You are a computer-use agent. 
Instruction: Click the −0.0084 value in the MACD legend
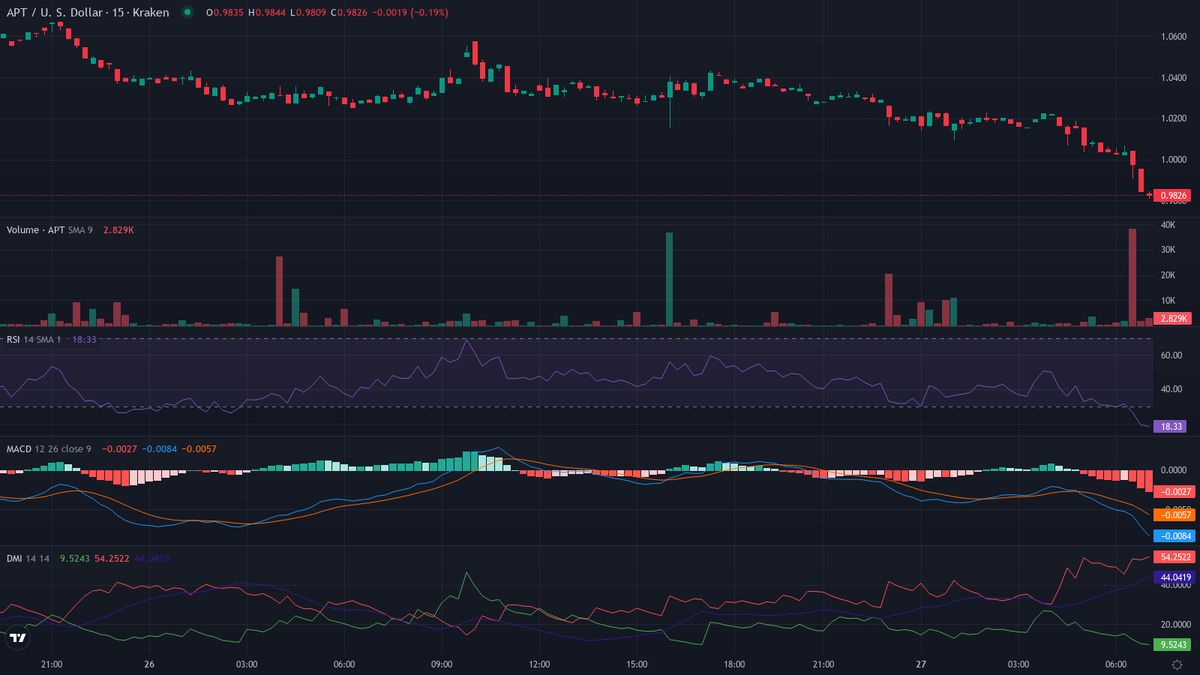[160, 449]
